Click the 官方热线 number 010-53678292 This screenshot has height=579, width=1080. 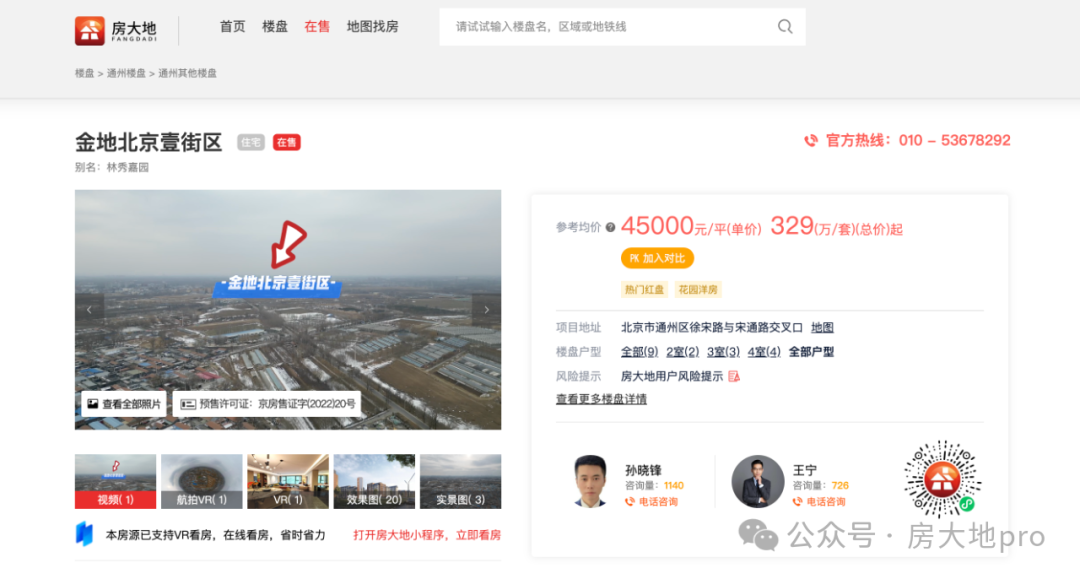(955, 140)
